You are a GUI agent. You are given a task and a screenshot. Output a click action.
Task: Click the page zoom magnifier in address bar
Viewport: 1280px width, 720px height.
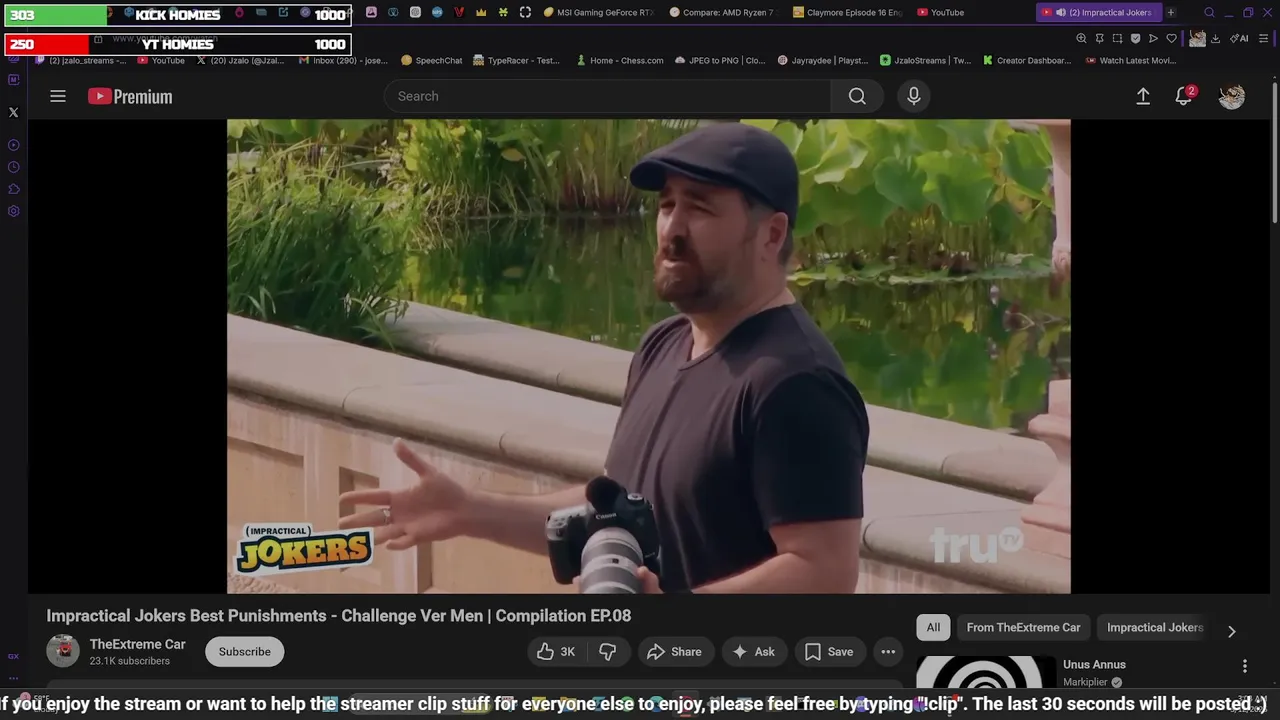1081,38
